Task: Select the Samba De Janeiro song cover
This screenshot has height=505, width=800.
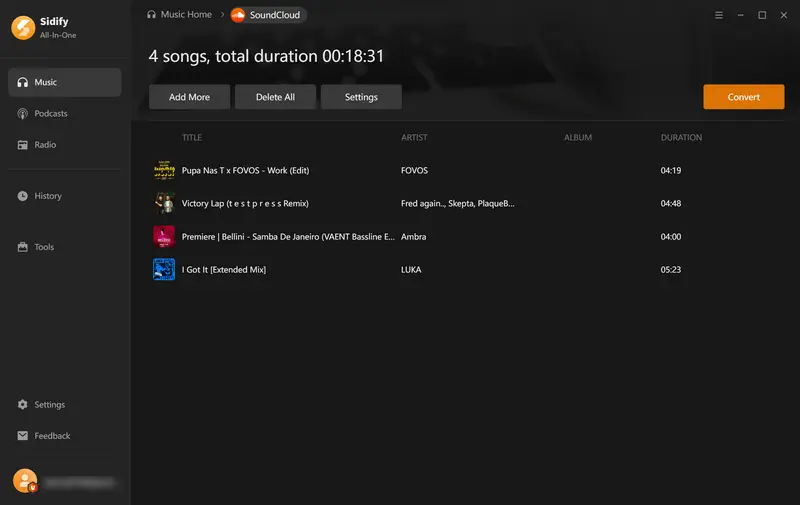Action: tap(164, 237)
